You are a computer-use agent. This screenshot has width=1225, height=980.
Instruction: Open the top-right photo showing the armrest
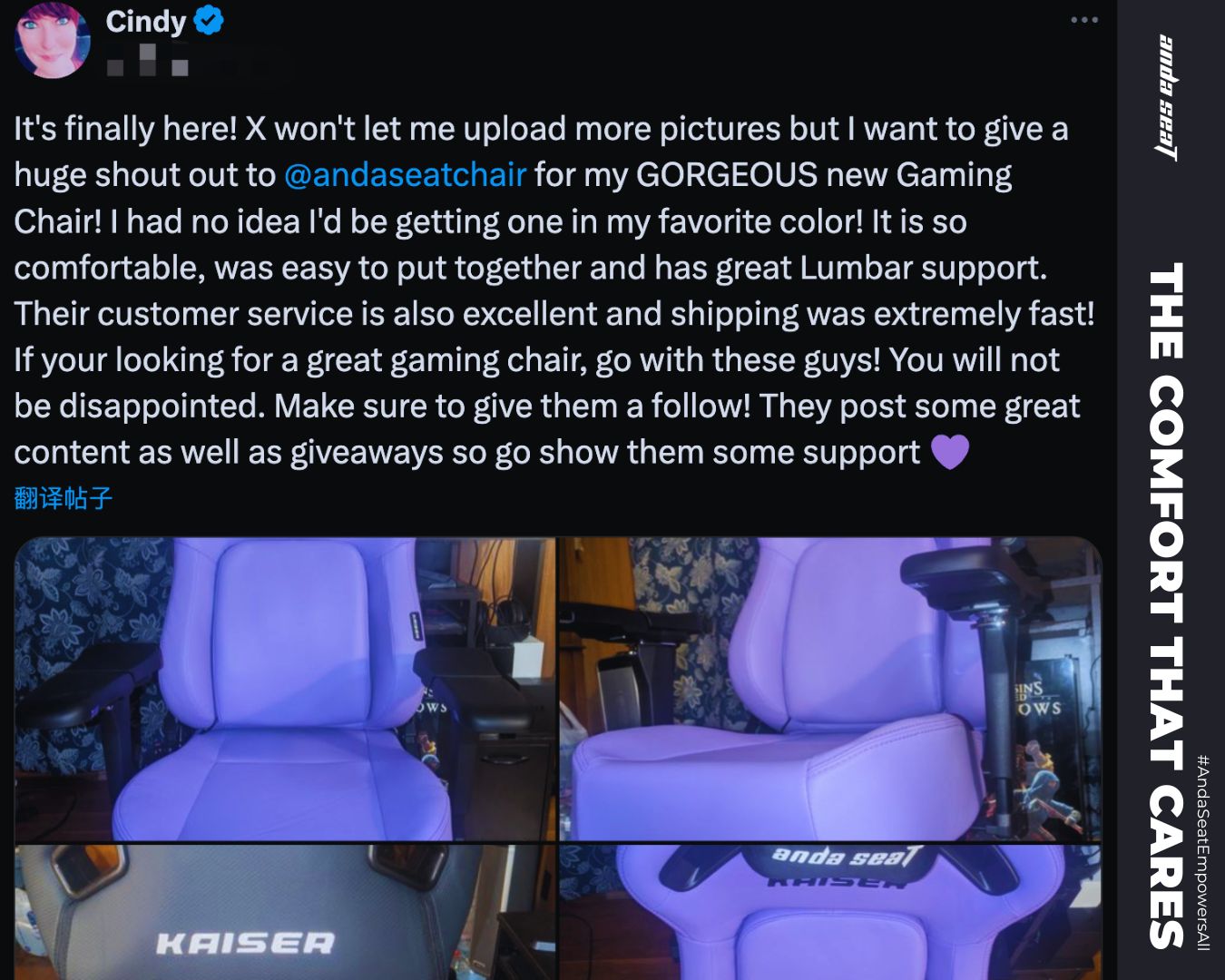click(x=830, y=689)
